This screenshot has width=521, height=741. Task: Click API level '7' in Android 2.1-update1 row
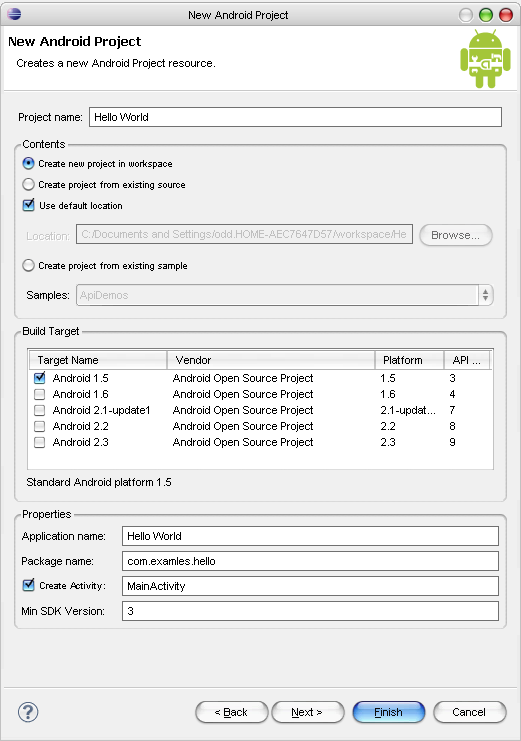tap(452, 410)
